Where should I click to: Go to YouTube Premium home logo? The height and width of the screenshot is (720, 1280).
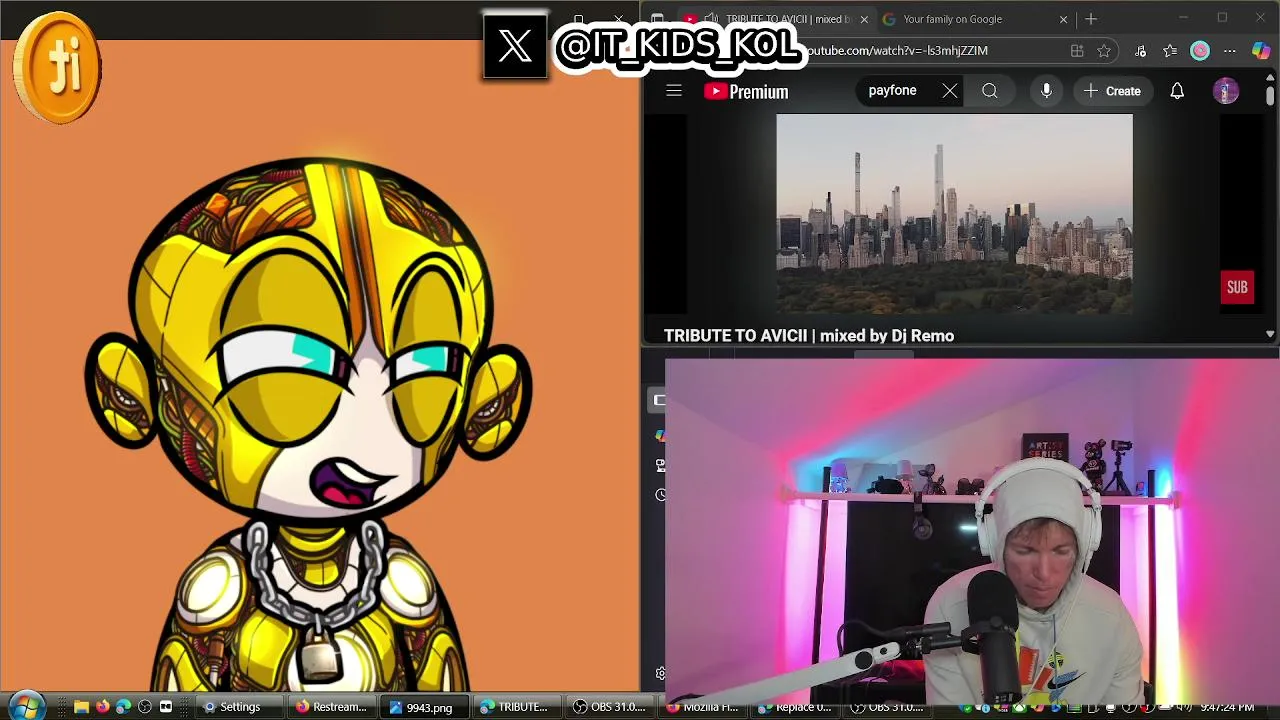746,91
